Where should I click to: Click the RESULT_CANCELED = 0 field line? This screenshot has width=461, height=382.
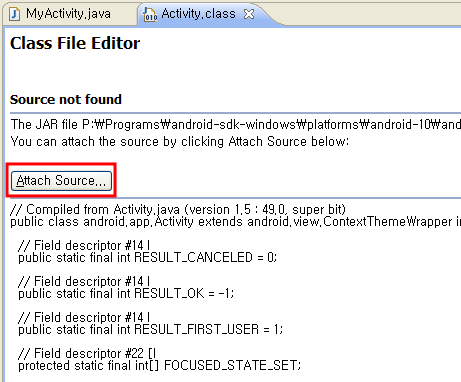click(x=147, y=258)
